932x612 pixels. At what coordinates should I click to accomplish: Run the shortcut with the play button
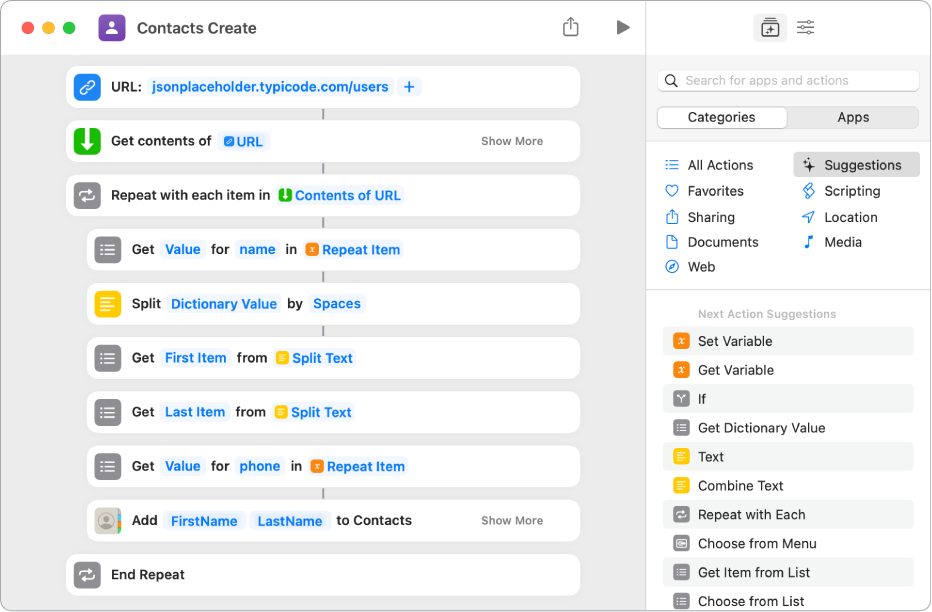coord(623,27)
